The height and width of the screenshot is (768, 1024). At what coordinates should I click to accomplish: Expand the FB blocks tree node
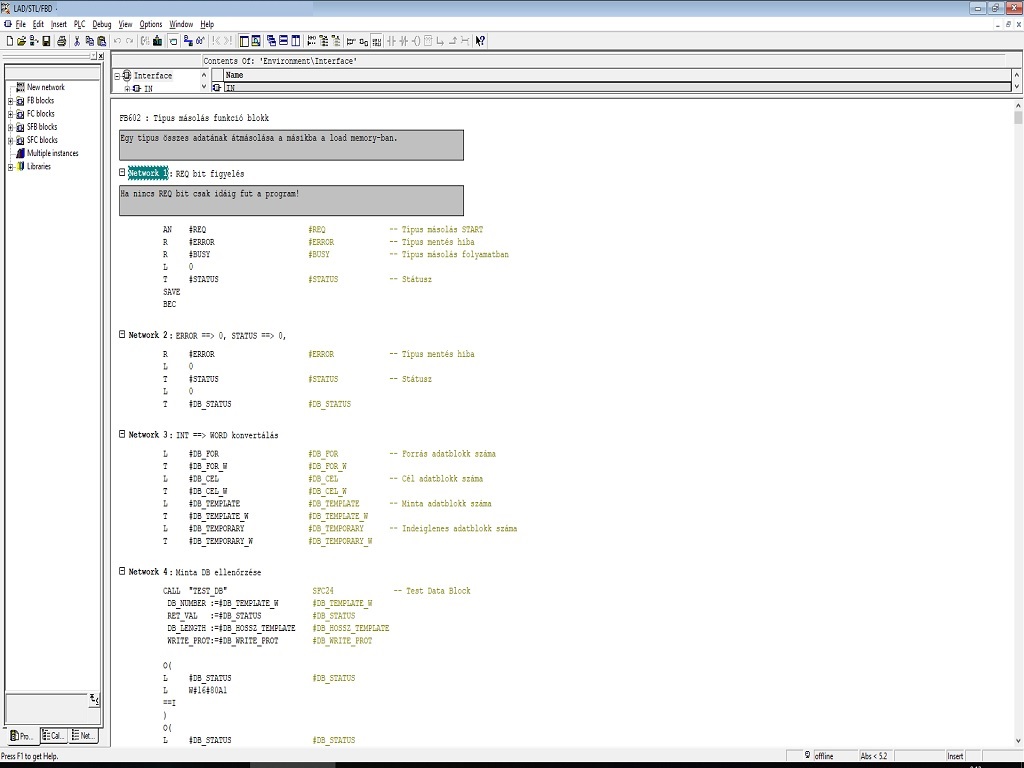click(x=10, y=101)
